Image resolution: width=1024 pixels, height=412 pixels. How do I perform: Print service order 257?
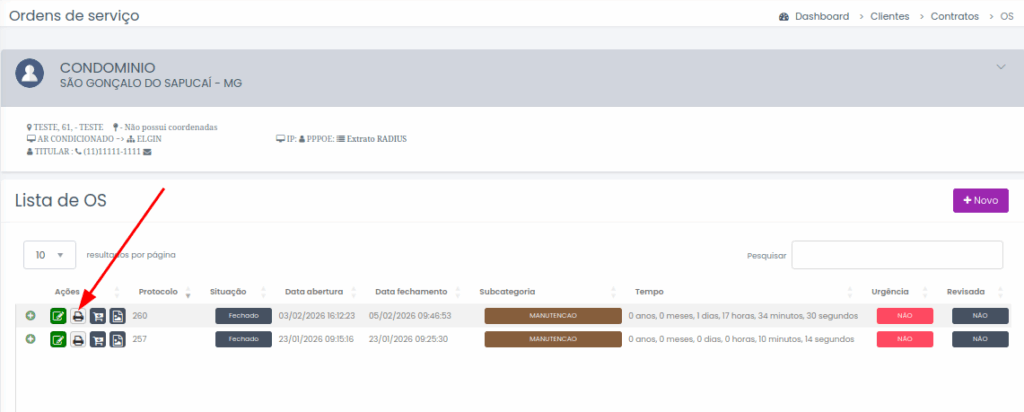click(78, 340)
